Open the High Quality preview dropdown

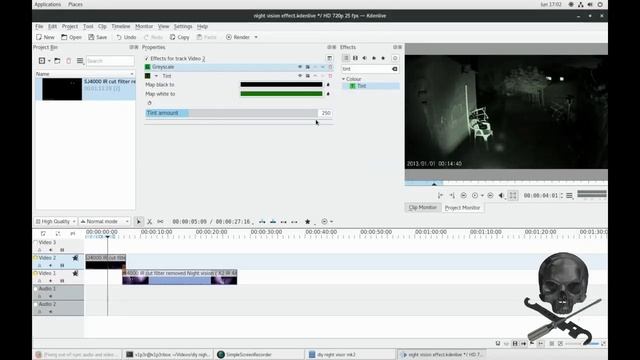[x=55, y=221]
